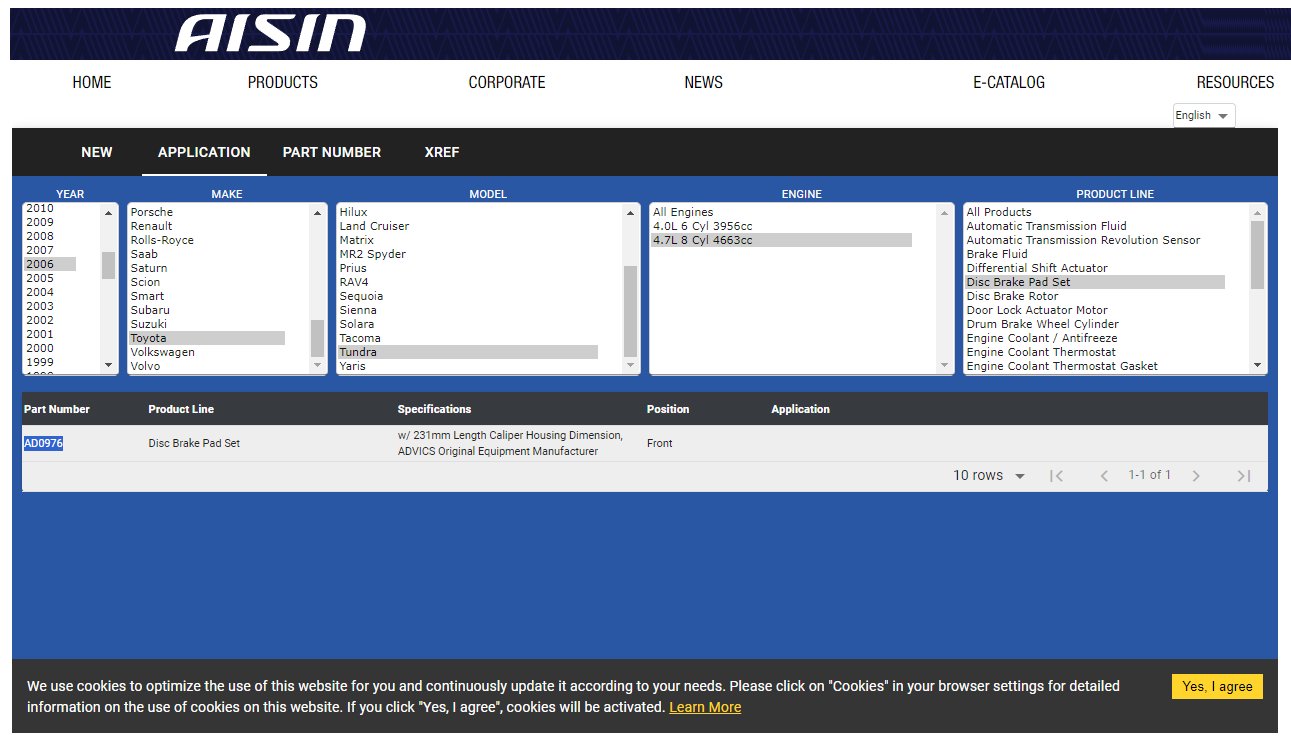Viewport: 1291px width, 747px height.
Task: Click scroll-down arrow in the Make list
Action: tap(318, 366)
